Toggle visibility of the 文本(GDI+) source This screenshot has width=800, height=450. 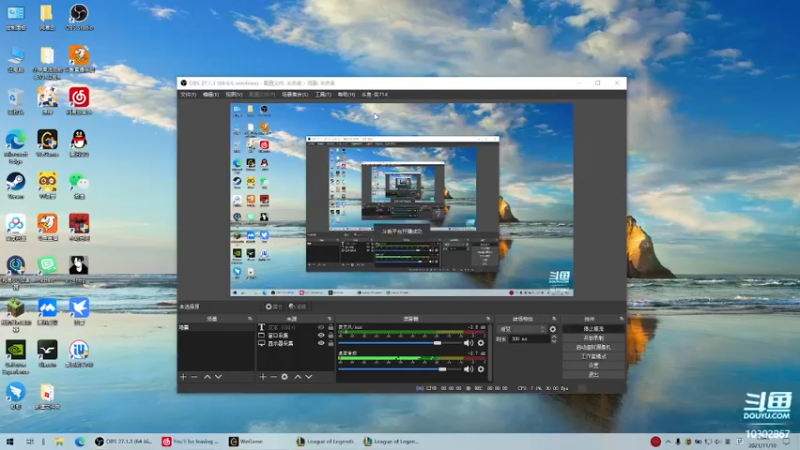point(321,328)
